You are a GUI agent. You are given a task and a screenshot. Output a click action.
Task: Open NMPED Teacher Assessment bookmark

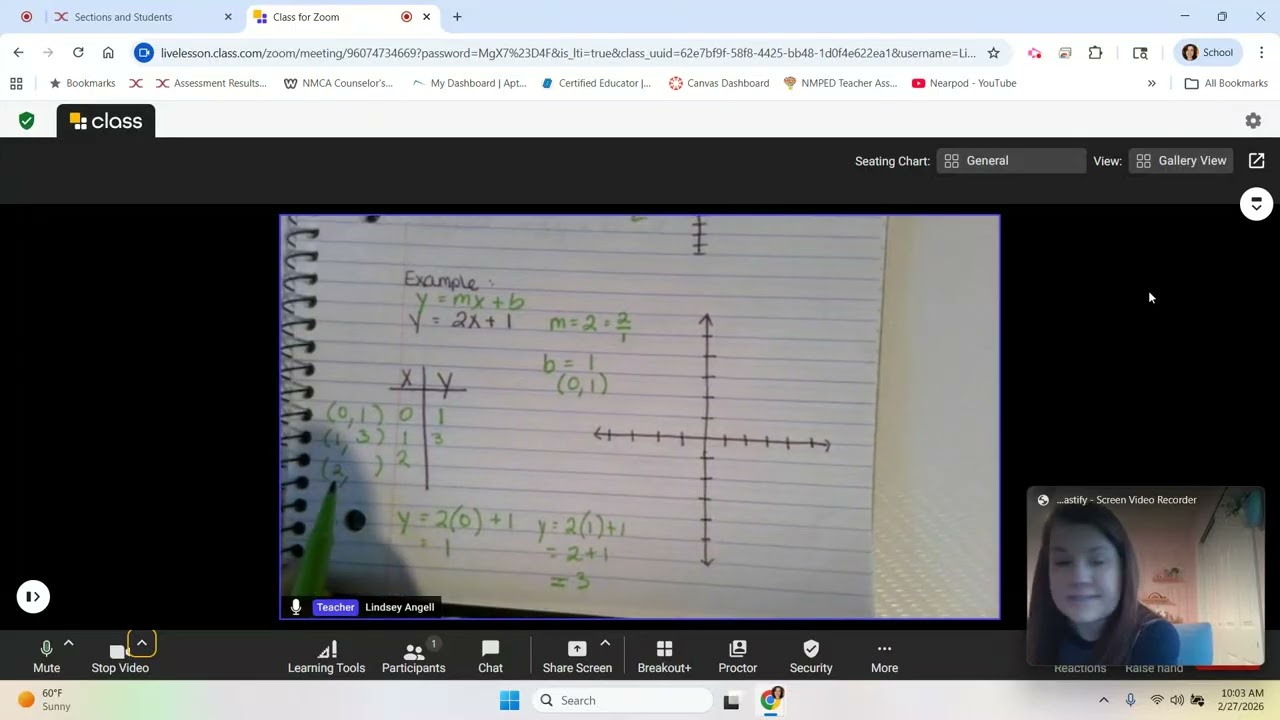coord(840,83)
